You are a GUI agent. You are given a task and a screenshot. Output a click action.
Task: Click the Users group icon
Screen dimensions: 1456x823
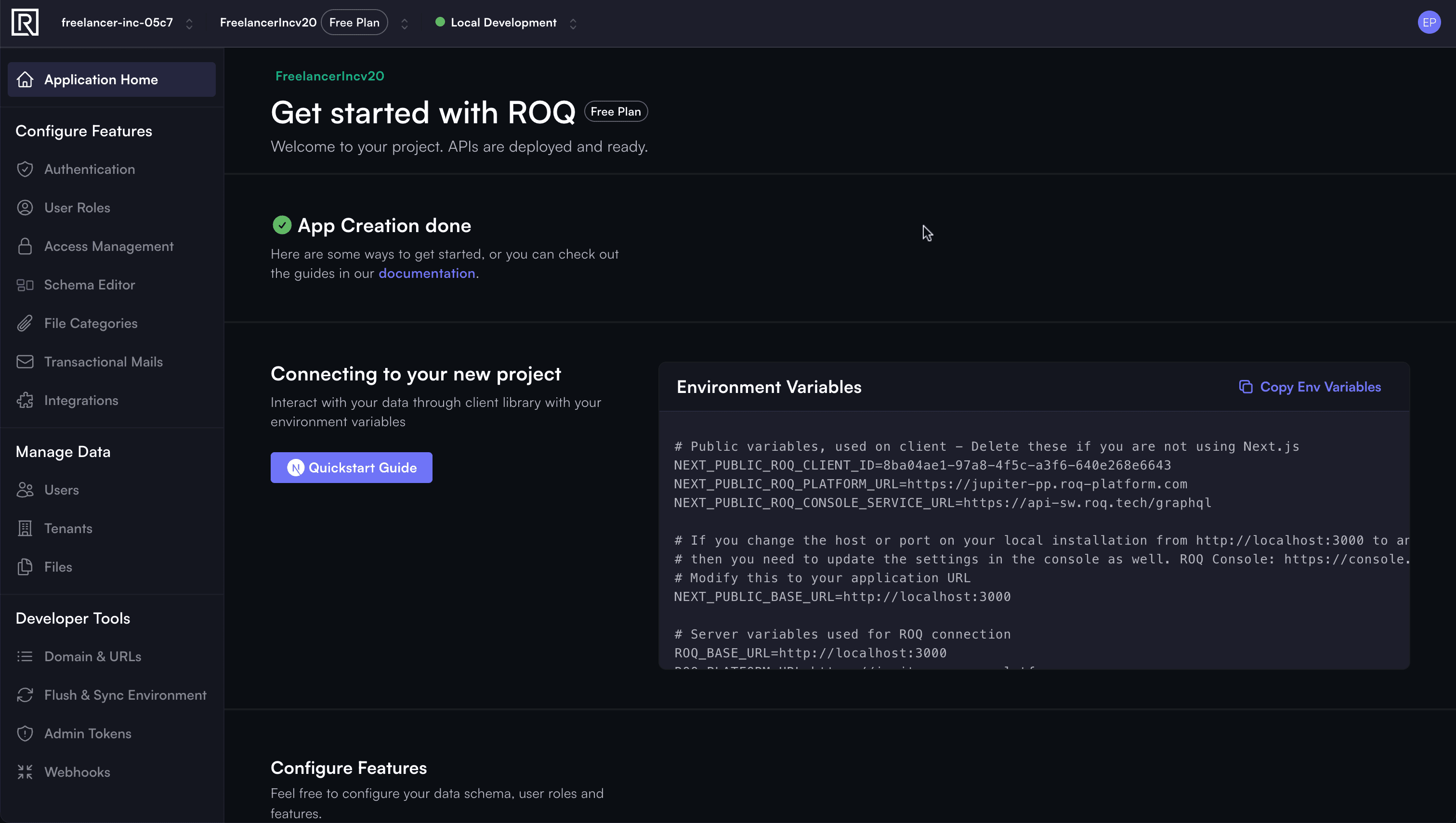coord(25,489)
